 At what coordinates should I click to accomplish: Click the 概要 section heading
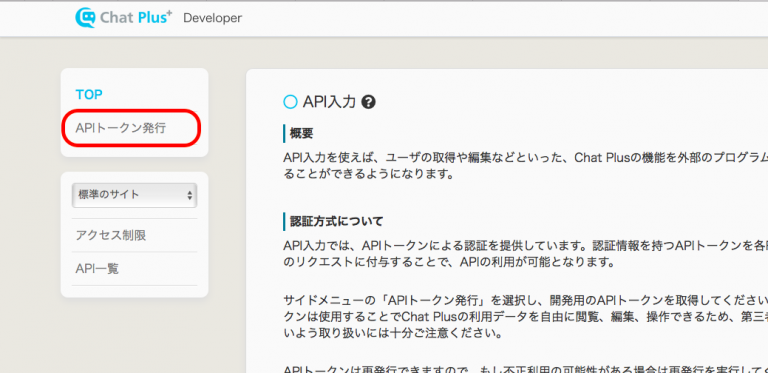point(302,133)
